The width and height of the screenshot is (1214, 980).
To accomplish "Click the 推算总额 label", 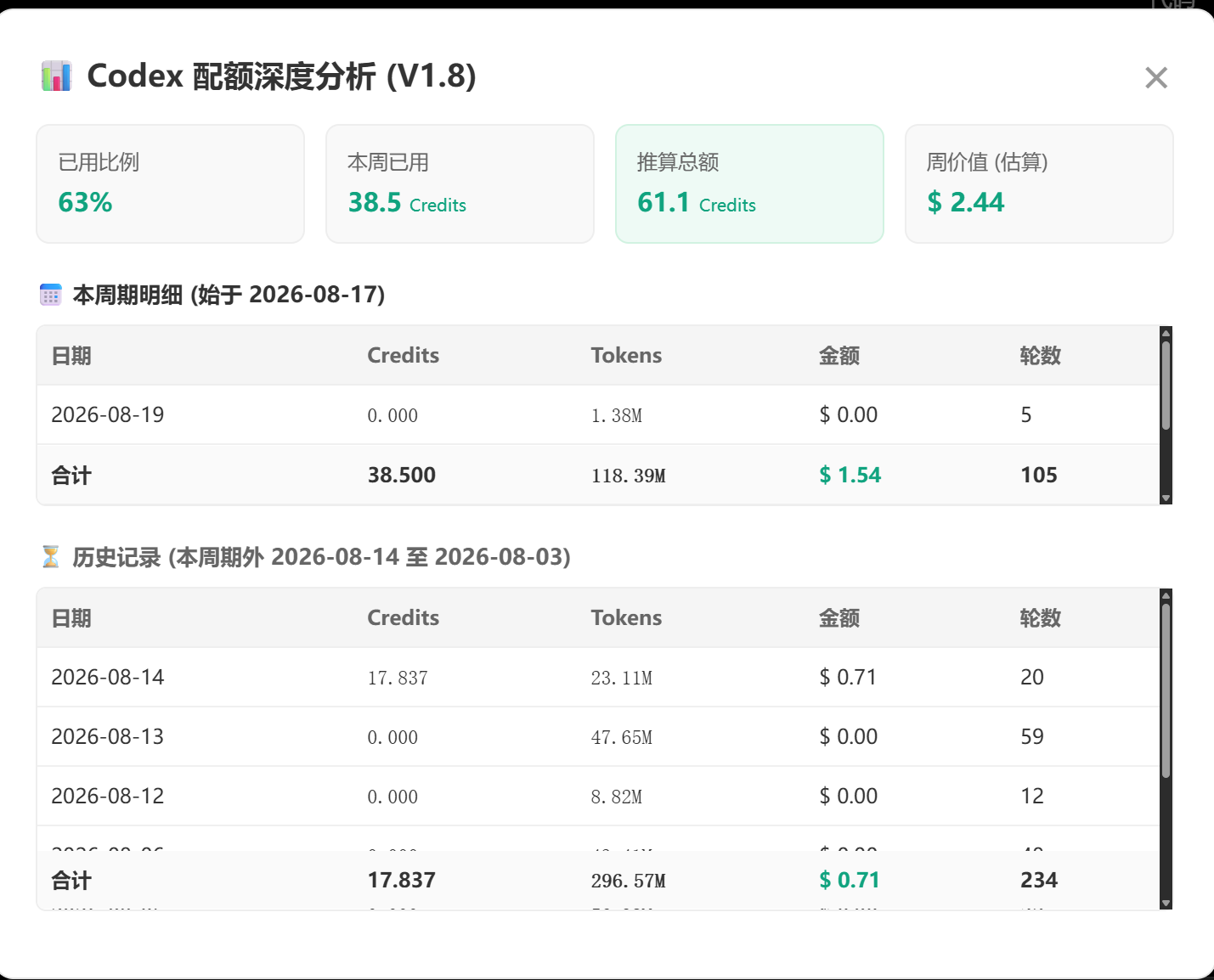I will 678,162.
